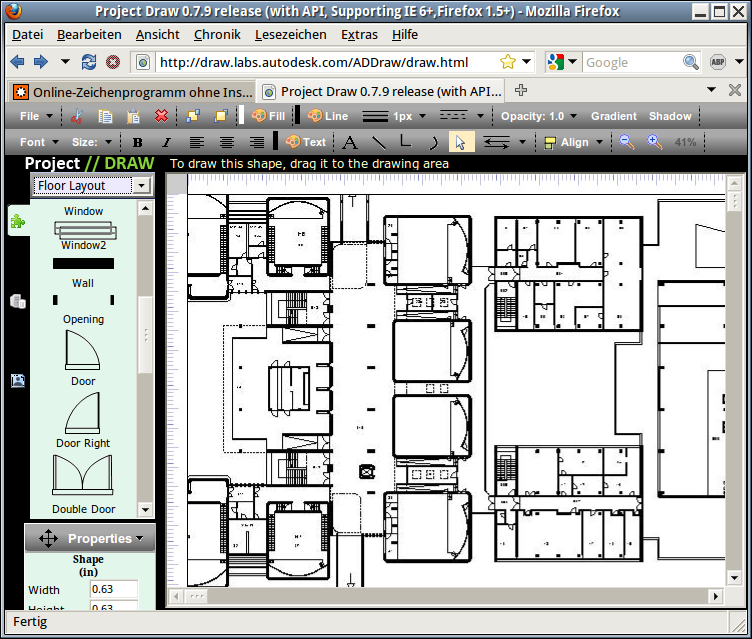Click the Properties panel header

tap(90, 538)
